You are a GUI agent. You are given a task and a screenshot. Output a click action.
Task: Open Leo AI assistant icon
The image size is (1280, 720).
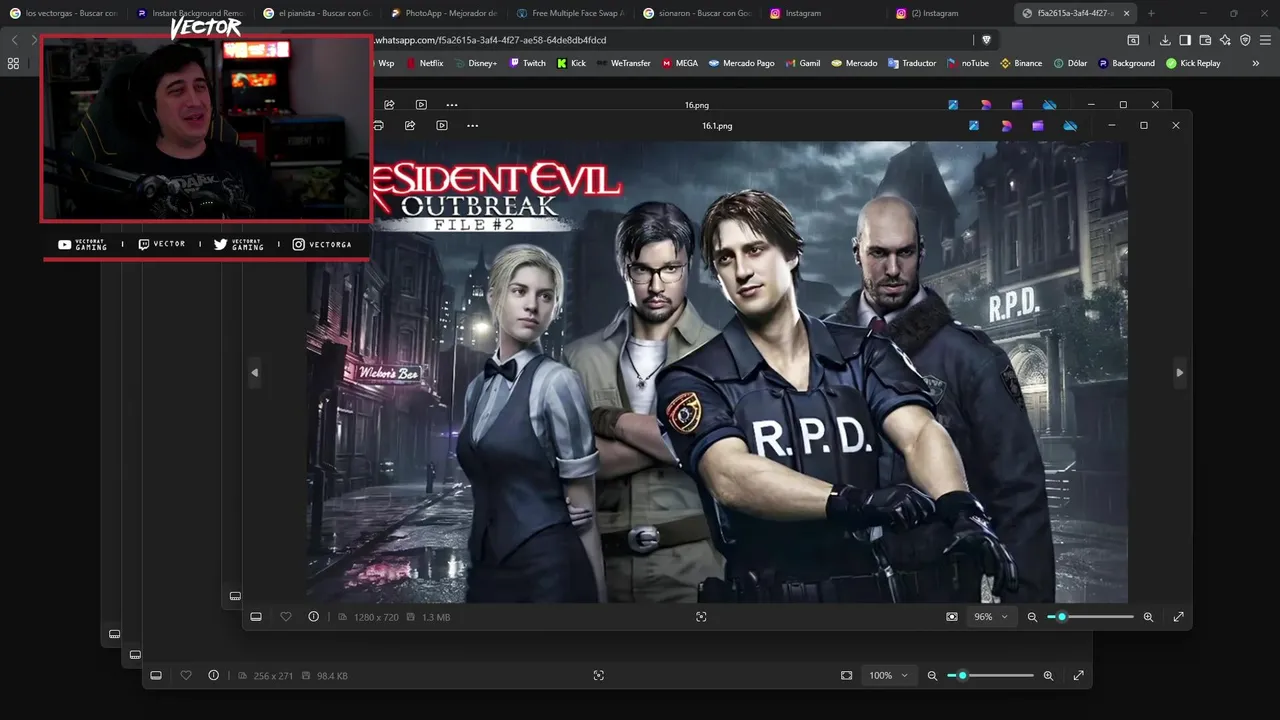coord(1225,40)
